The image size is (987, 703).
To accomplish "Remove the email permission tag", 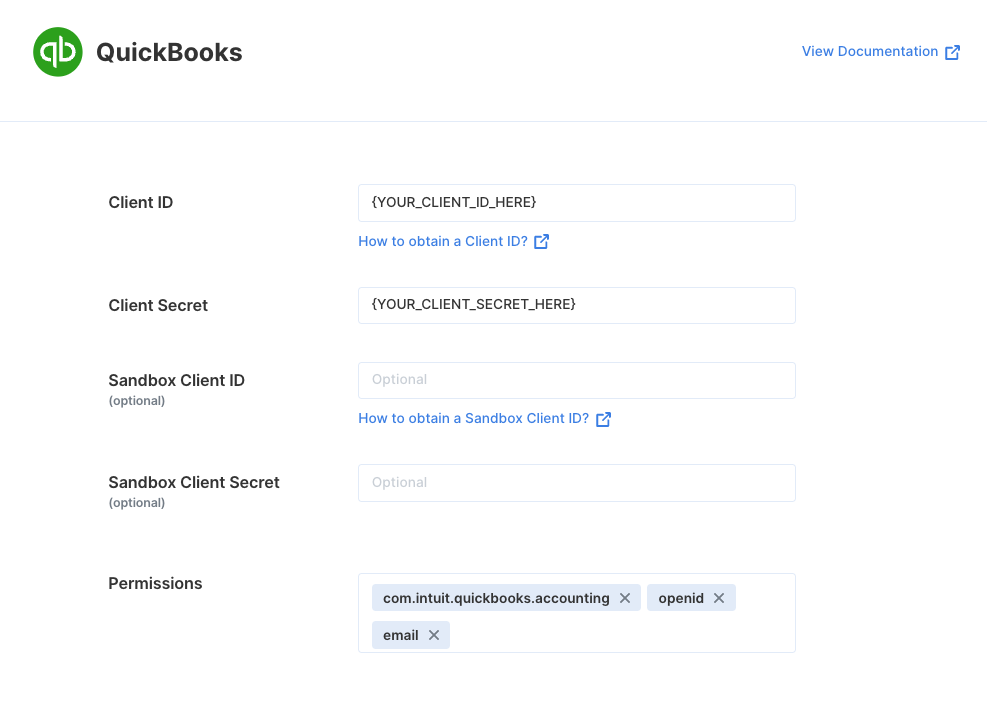I will pos(434,635).
